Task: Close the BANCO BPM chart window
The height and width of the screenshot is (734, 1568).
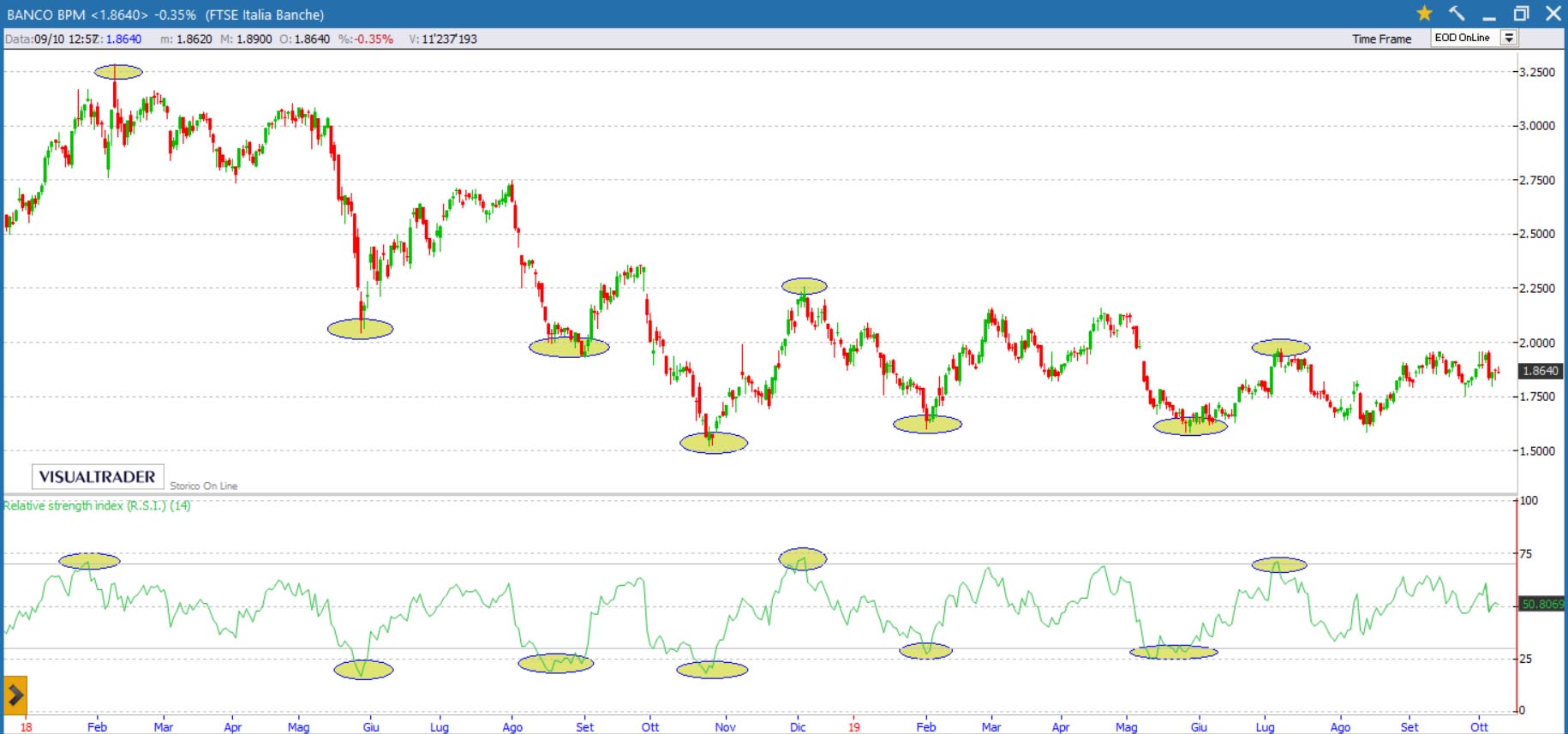Action: [x=1553, y=13]
